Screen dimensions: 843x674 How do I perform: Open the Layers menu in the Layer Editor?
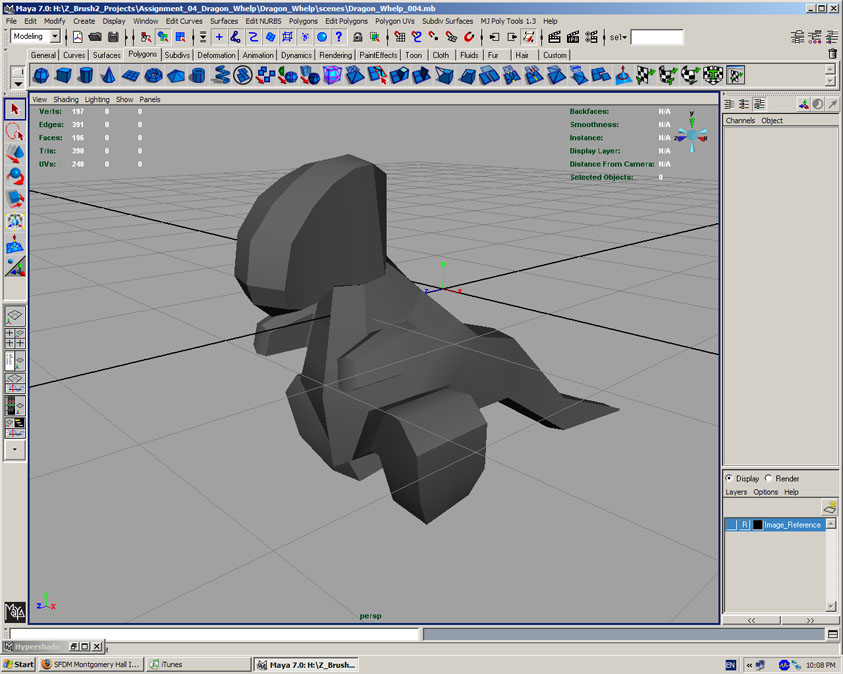pos(736,492)
